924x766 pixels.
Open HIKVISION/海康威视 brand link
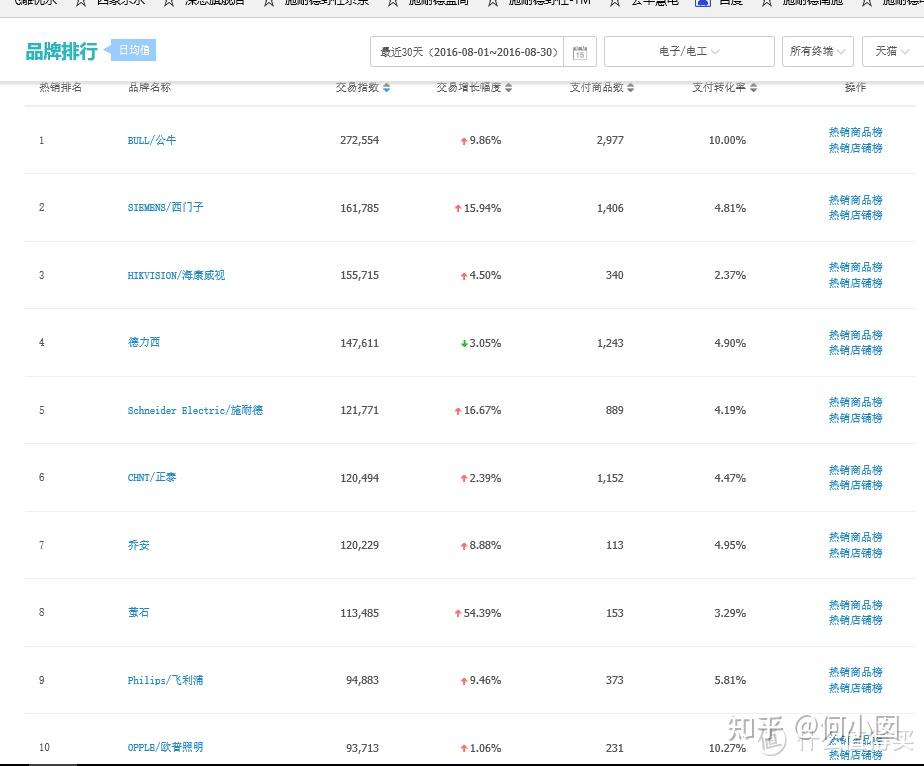click(x=176, y=275)
